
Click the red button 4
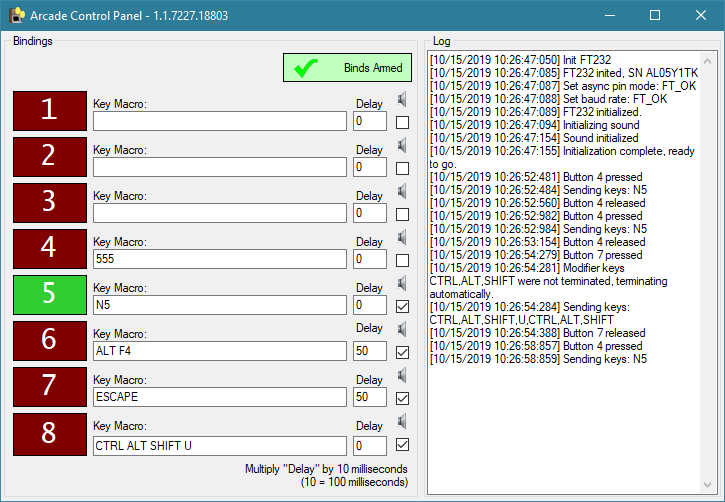click(x=50, y=249)
